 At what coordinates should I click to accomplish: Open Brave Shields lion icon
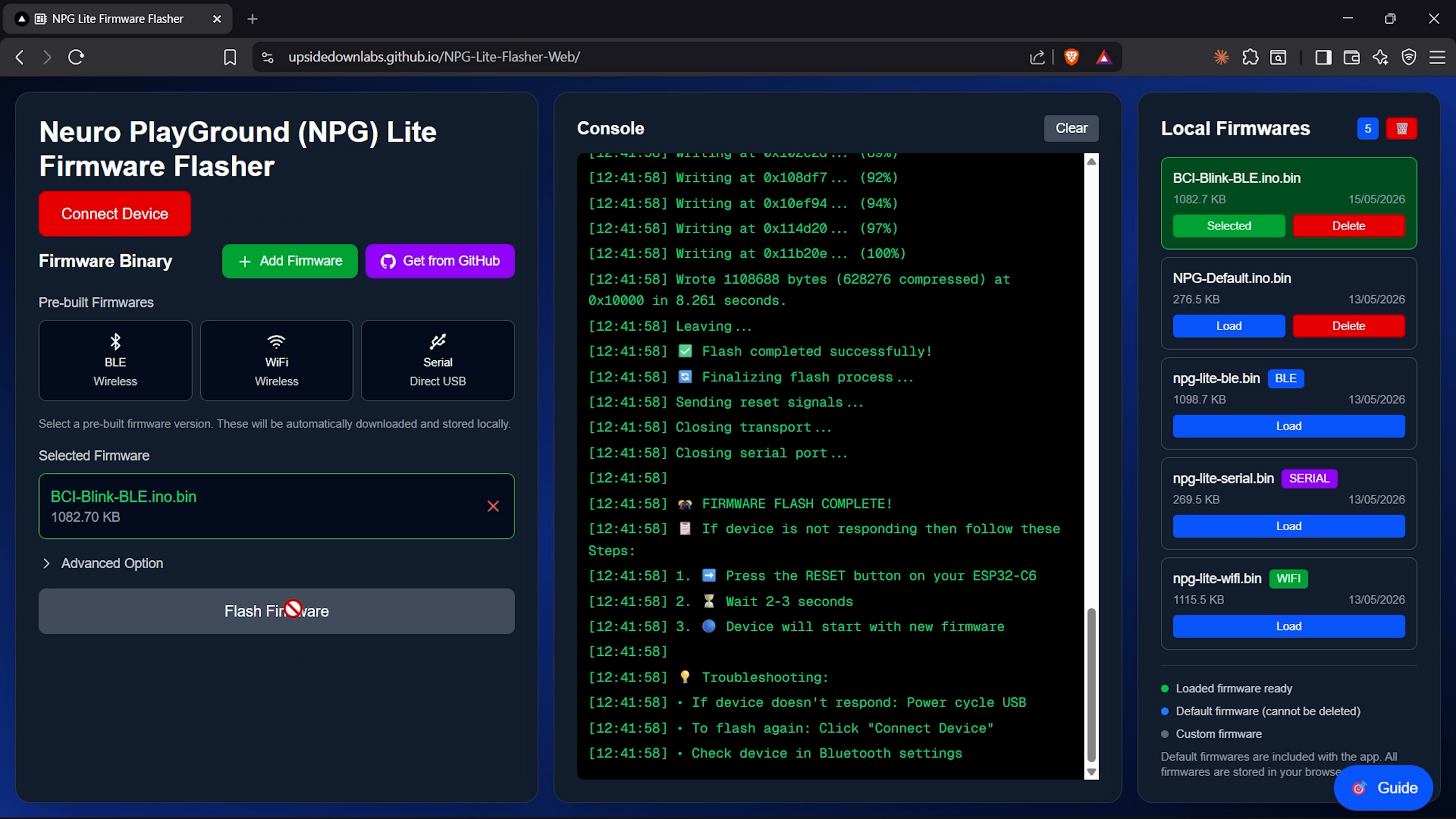coord(1071,57)
